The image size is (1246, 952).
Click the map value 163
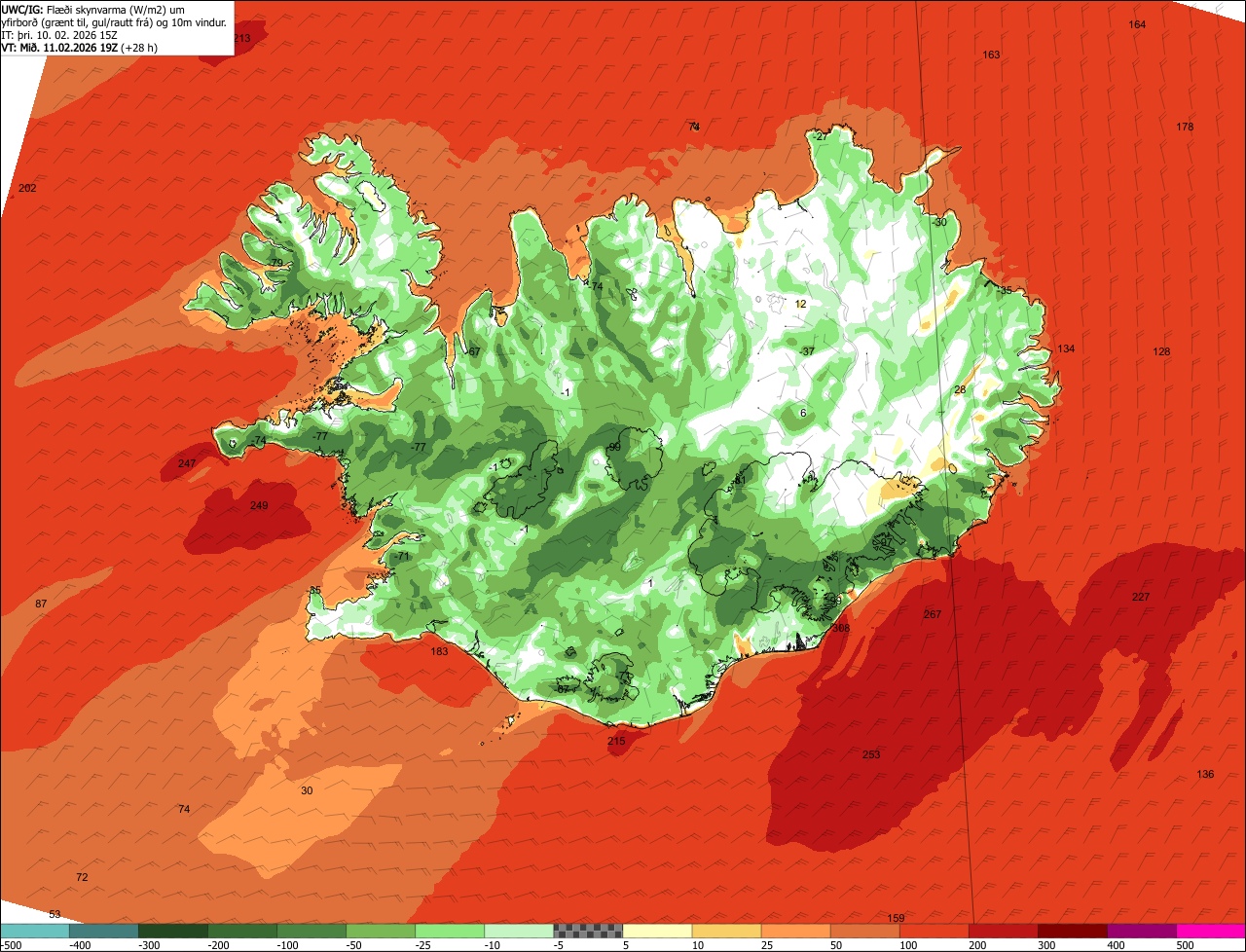tap(991, 55)
